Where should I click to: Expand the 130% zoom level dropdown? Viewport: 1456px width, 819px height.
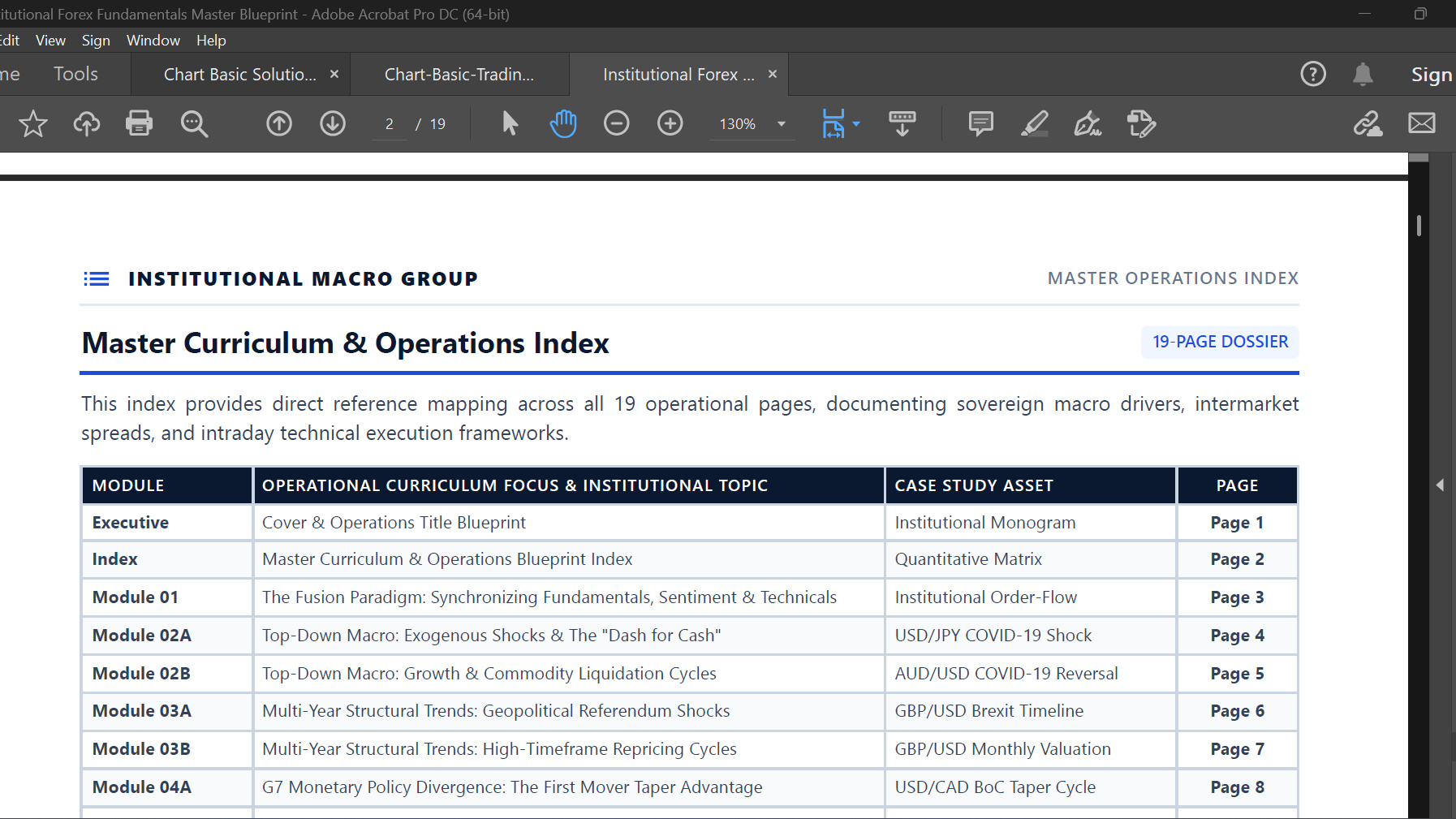click(x=782, y=124)
